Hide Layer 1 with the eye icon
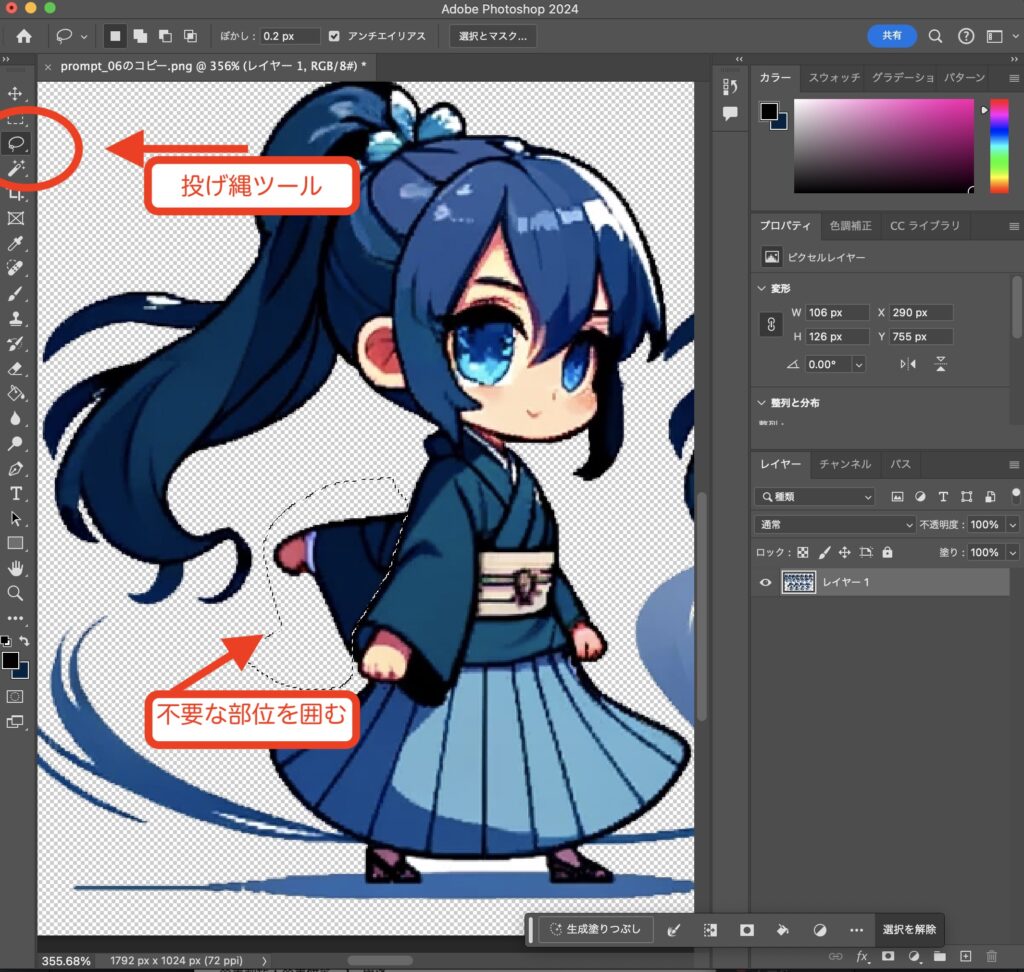The height and width of the screenshot is (972, 1024). pos(765,582)
